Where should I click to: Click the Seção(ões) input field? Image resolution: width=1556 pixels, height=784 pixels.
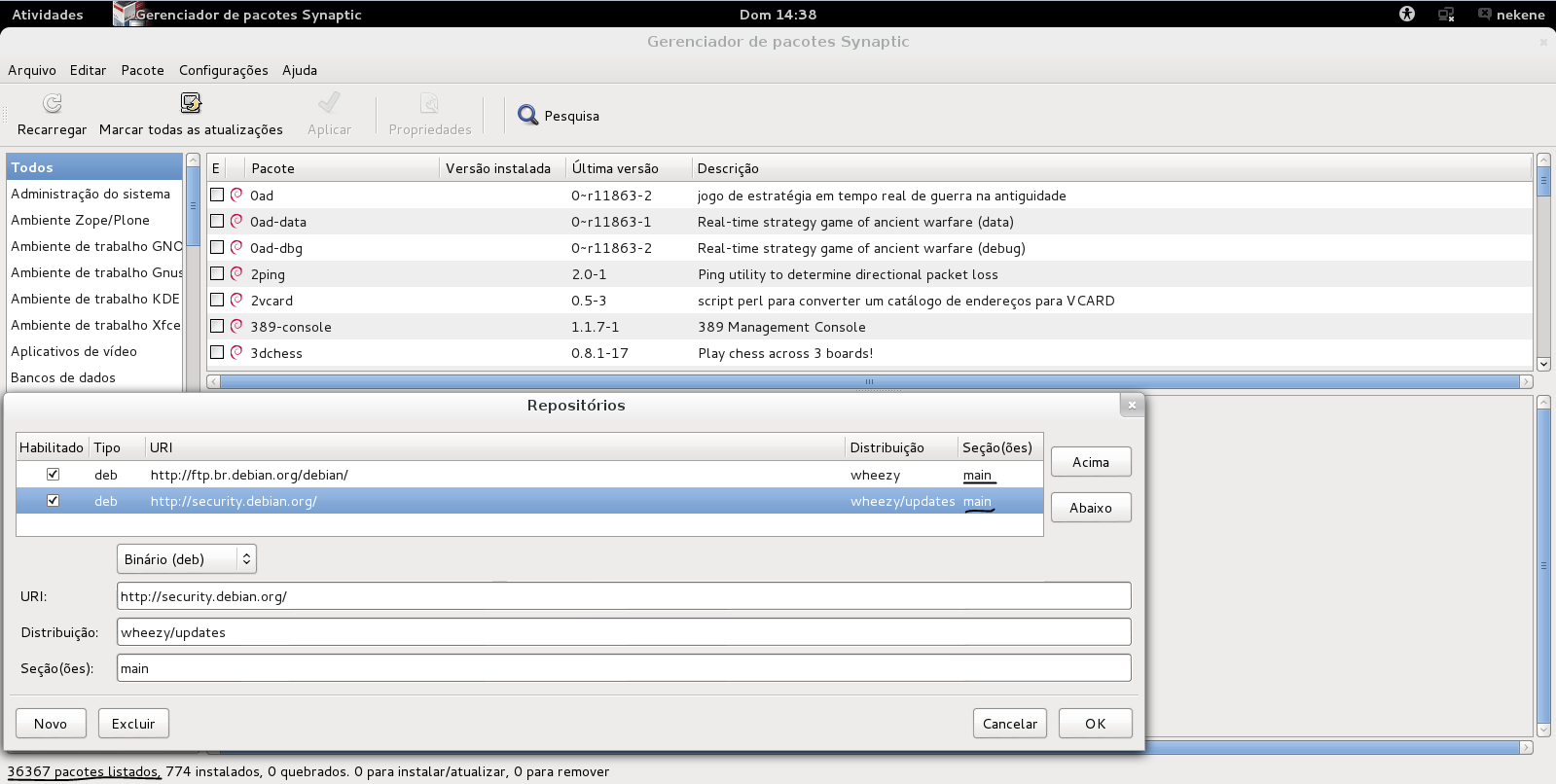624,668
